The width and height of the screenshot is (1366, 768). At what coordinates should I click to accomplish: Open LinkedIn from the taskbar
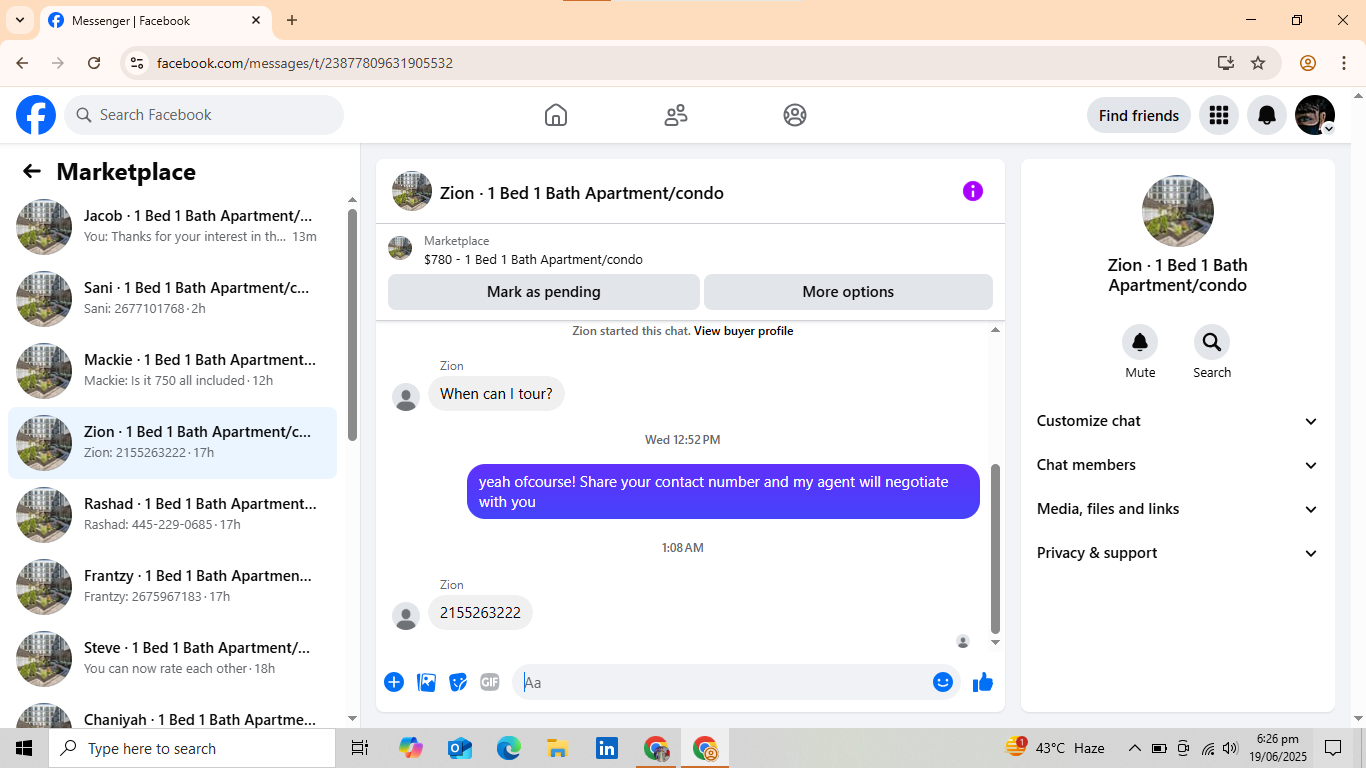click(607, 748)
